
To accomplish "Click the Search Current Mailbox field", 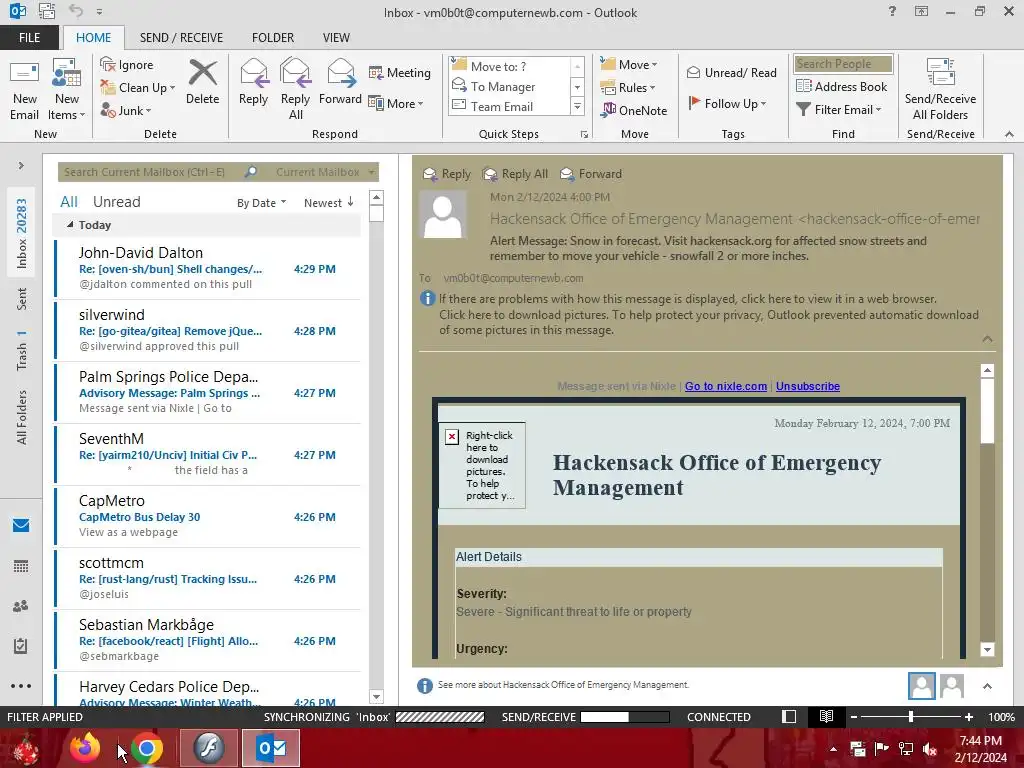I will click(x=152, y=172).
